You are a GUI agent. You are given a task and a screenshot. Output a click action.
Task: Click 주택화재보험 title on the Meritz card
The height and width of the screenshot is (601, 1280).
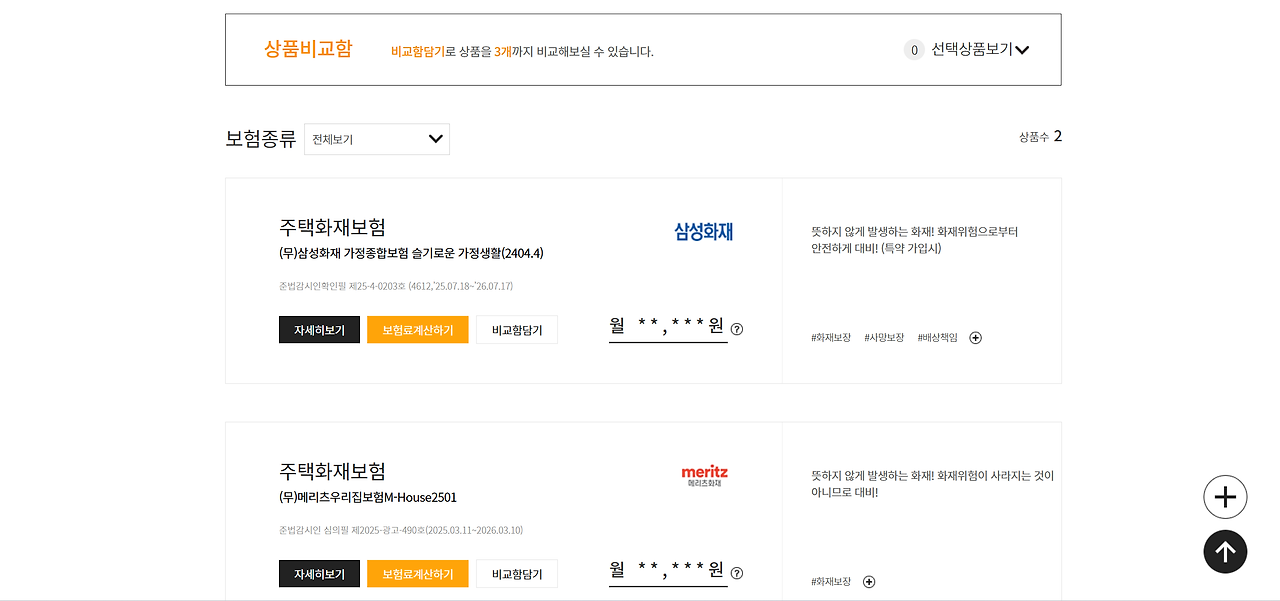coord(332,471)
